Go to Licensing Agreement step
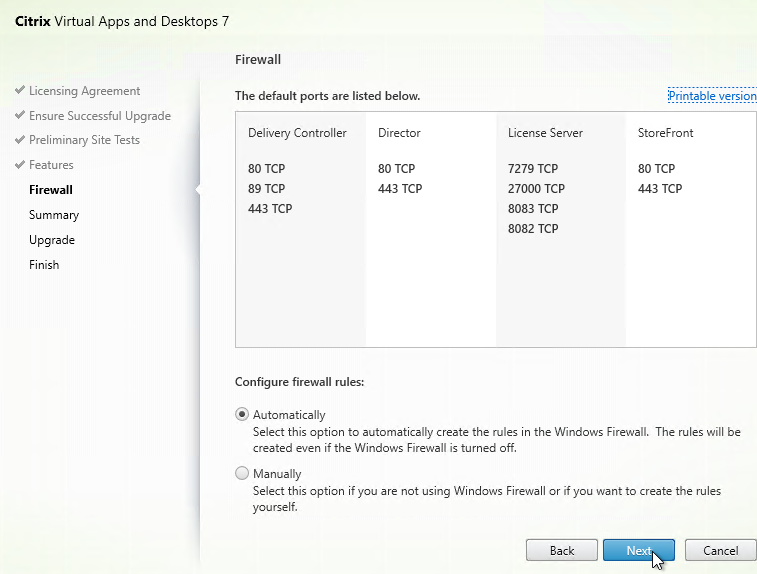Viewport: 757px width, 574px height. click(84, 91)
